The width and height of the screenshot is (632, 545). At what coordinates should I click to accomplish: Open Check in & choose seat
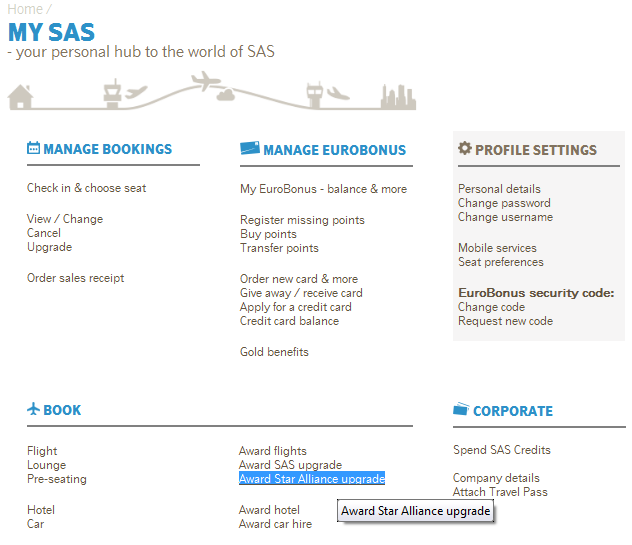pyautogui.click(x=86, y=188)
